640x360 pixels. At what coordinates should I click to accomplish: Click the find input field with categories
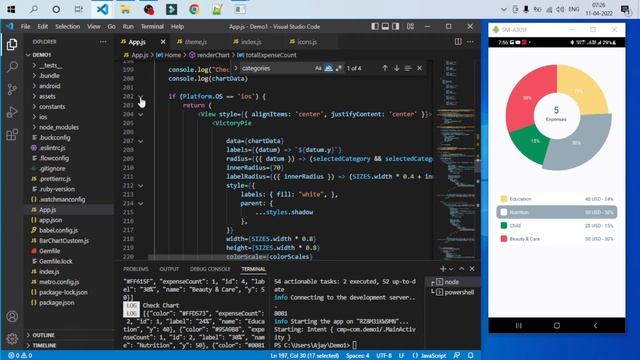tap(276, 68)
